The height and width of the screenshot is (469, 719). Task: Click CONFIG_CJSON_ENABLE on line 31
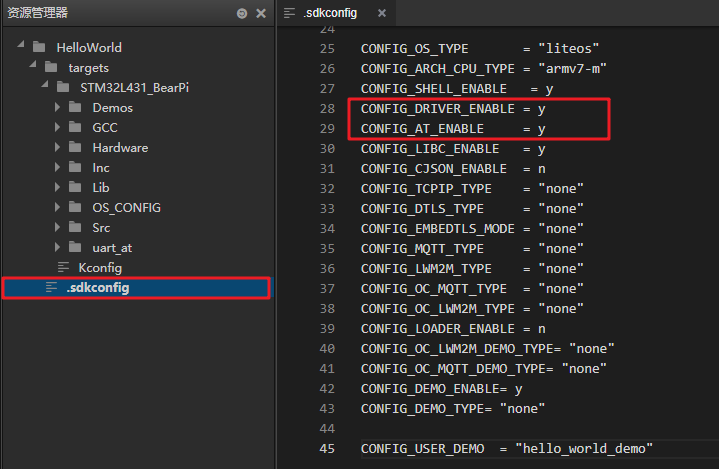tap(434, 169)
